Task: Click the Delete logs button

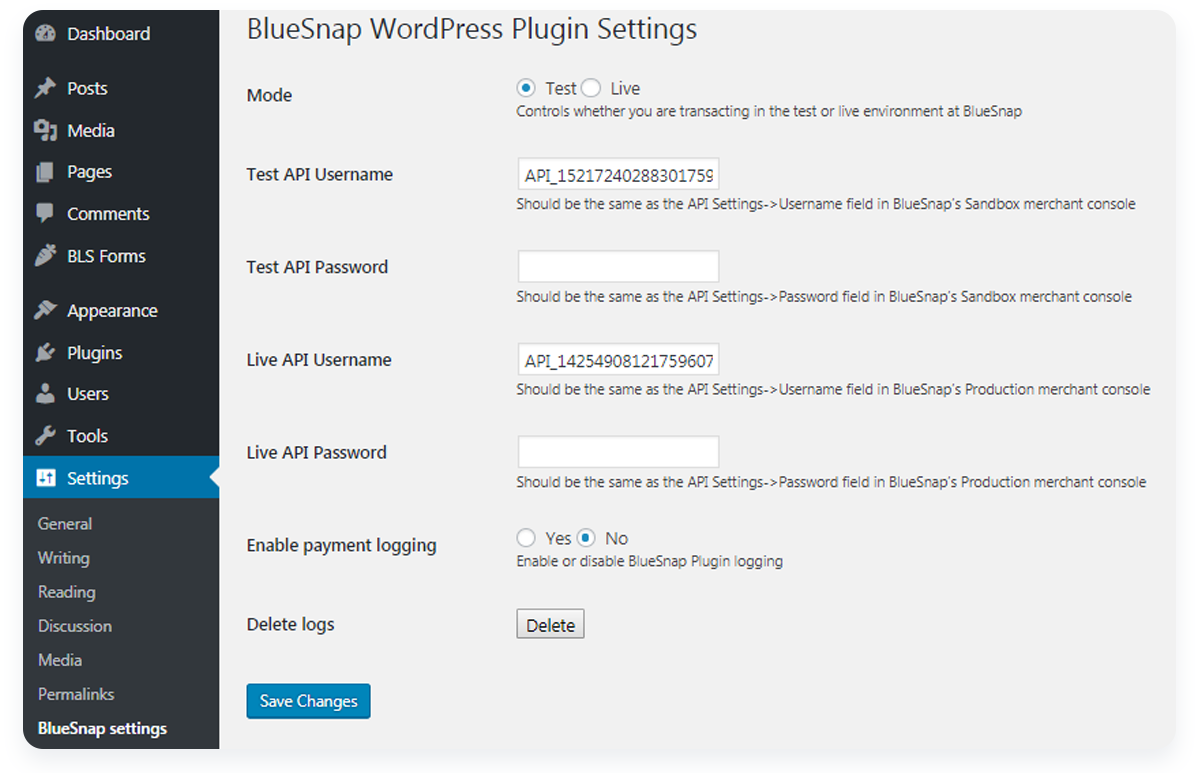Action: (550, 624)
